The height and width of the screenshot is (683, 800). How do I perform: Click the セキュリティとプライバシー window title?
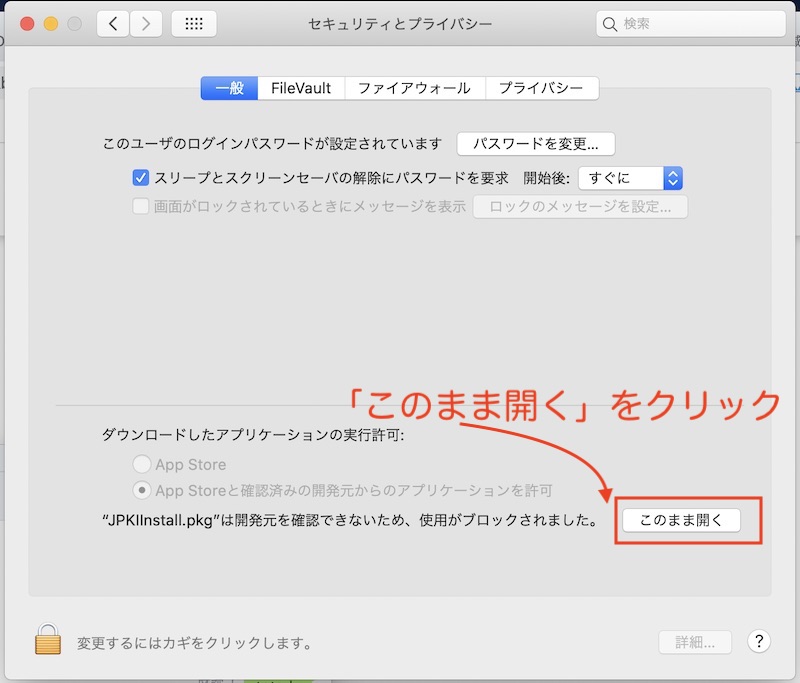[400, 24]
